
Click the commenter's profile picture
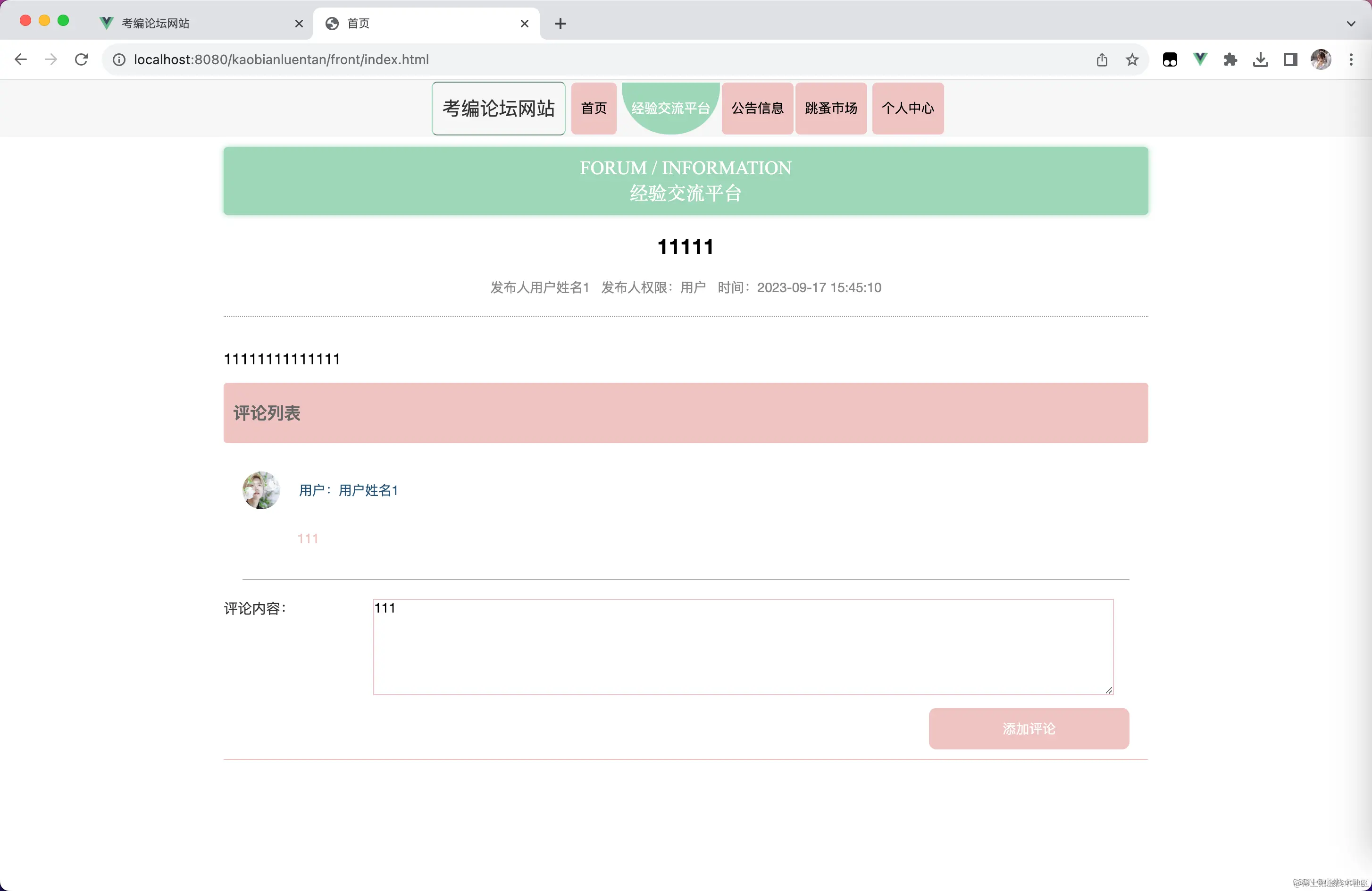click(x=261, y=489)
